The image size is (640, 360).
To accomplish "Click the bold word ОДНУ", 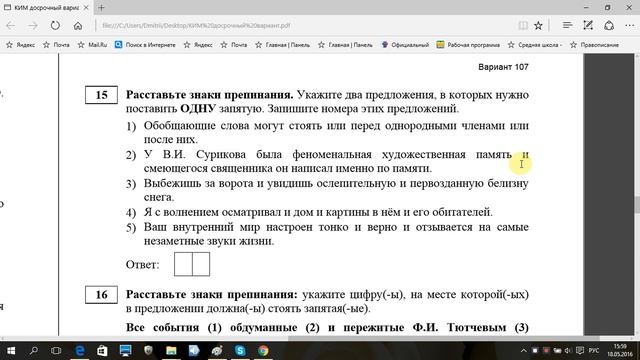I will pos(198,109).
